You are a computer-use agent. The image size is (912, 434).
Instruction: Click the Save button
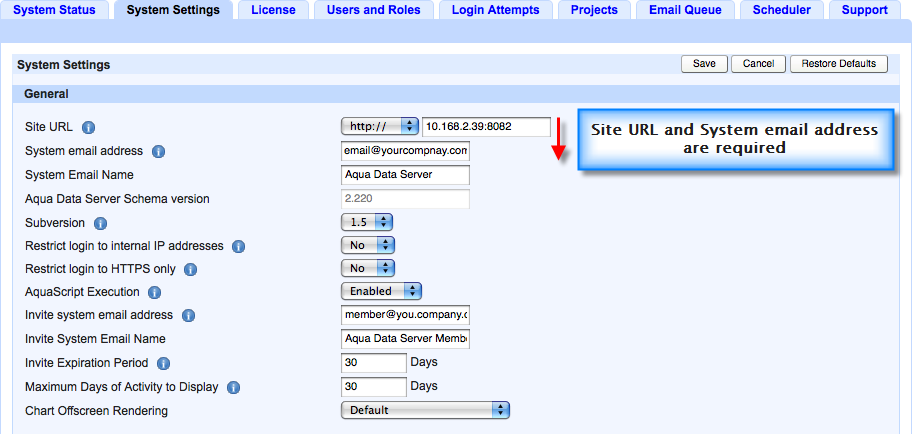click(704, 64)
